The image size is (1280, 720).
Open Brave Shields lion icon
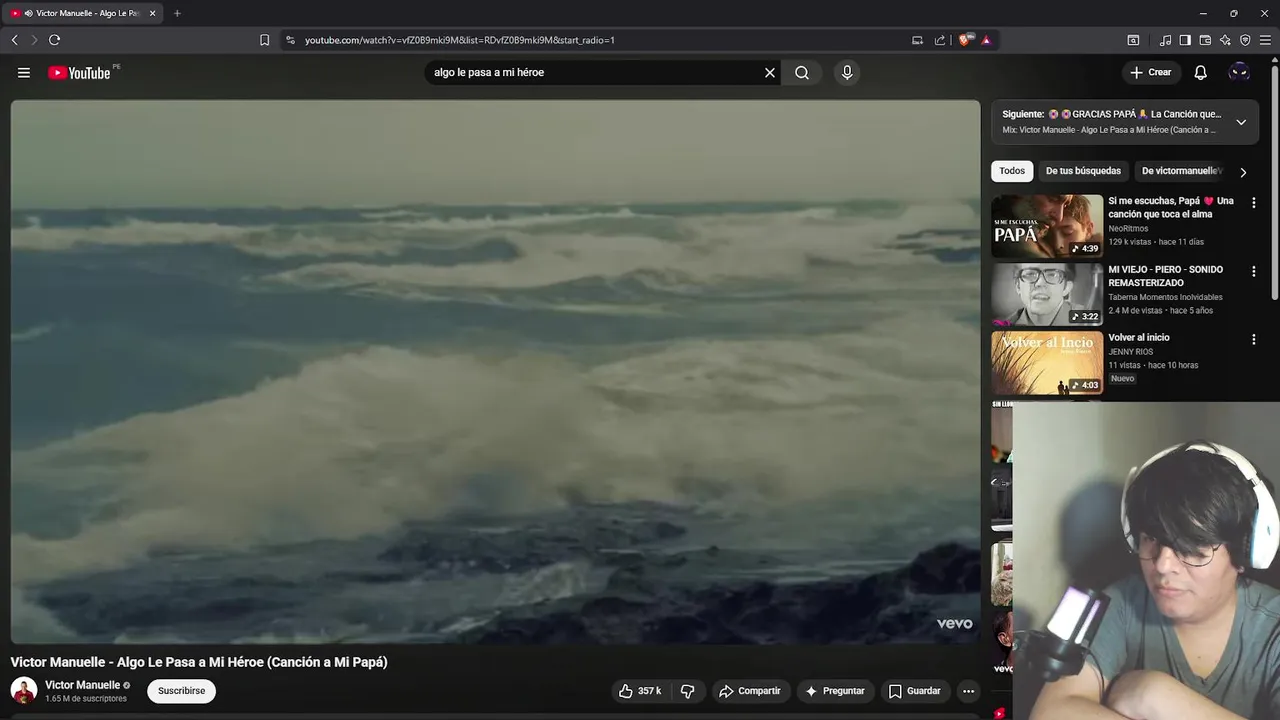pyautogui.click(x=964, y=40)
